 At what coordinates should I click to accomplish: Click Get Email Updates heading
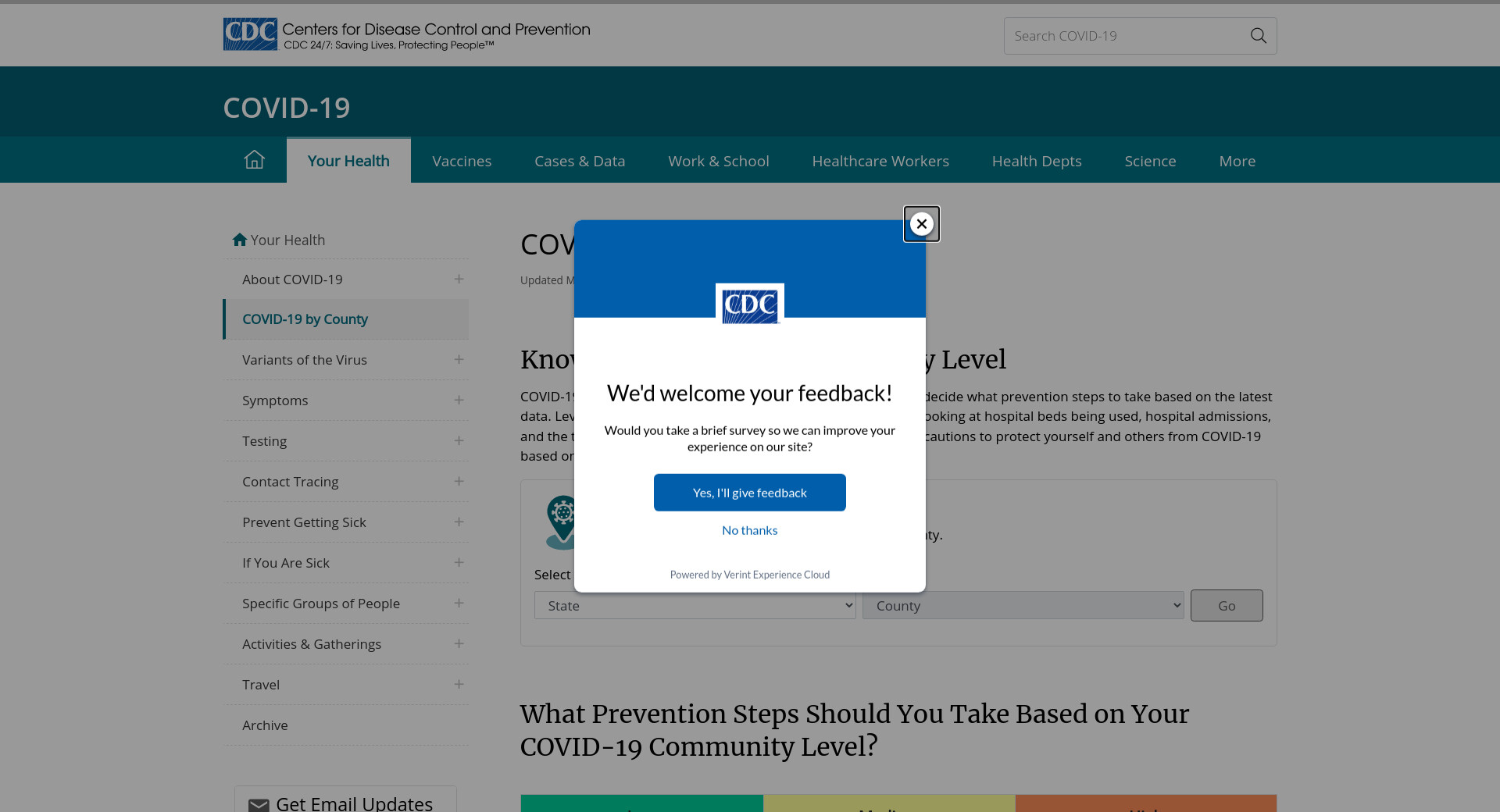354,803
